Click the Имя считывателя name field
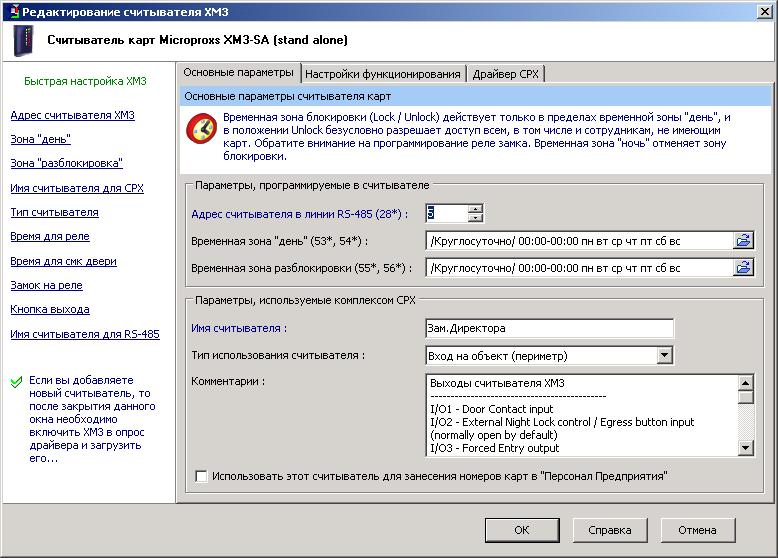The image size is (778, 558). tap(550, 328)
